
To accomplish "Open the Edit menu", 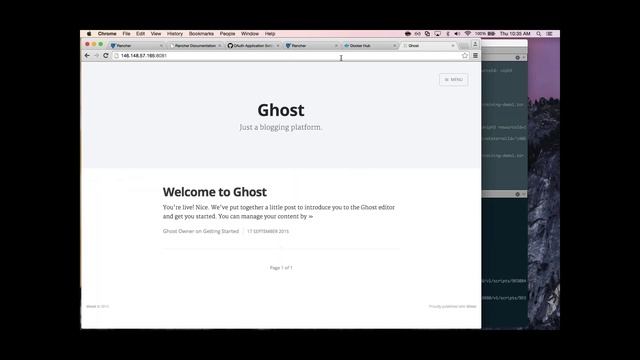I will tap(140, 34).
